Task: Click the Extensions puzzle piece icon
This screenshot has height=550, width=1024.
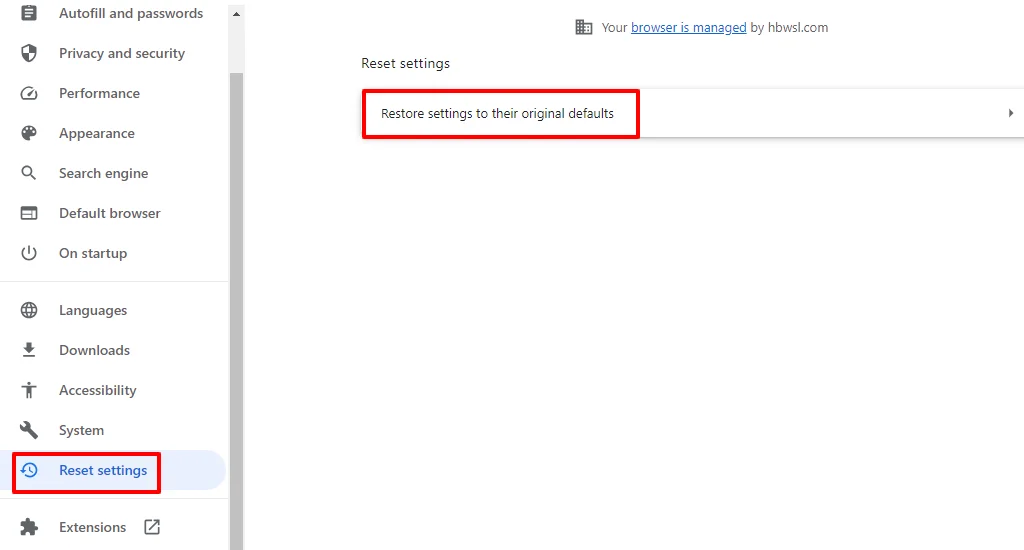Action: click(x=29, y=526)
